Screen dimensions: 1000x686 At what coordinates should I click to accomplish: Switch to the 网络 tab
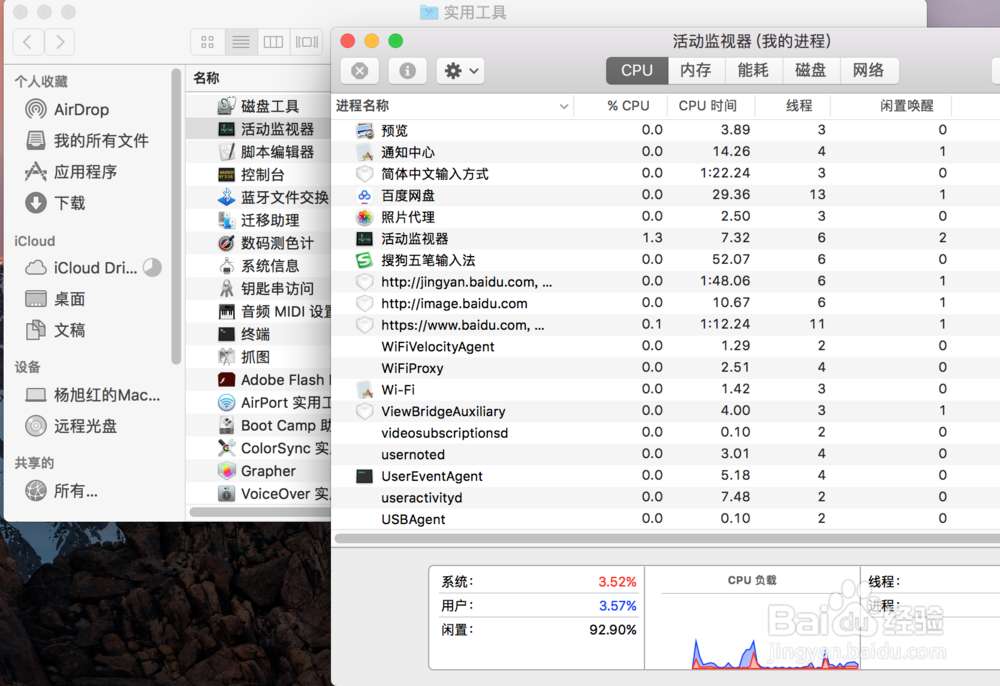(x=869, y=70)
